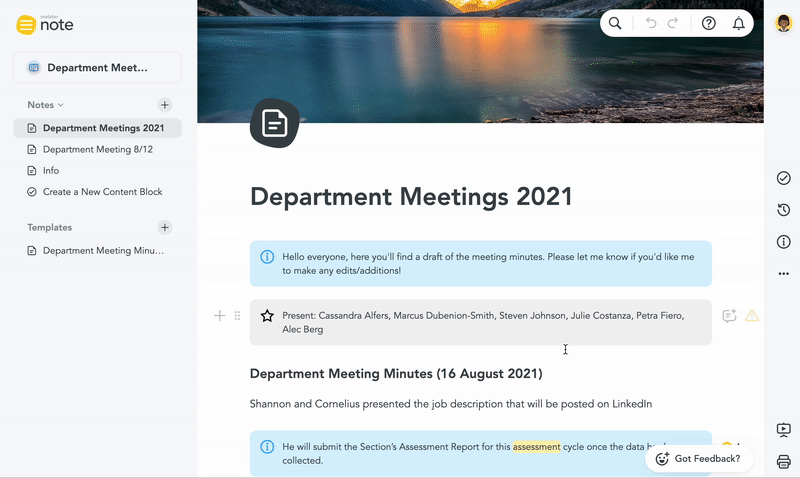
Task: Click the Shannon and Cornelius paragraph
Action: [x=451, y=404]
